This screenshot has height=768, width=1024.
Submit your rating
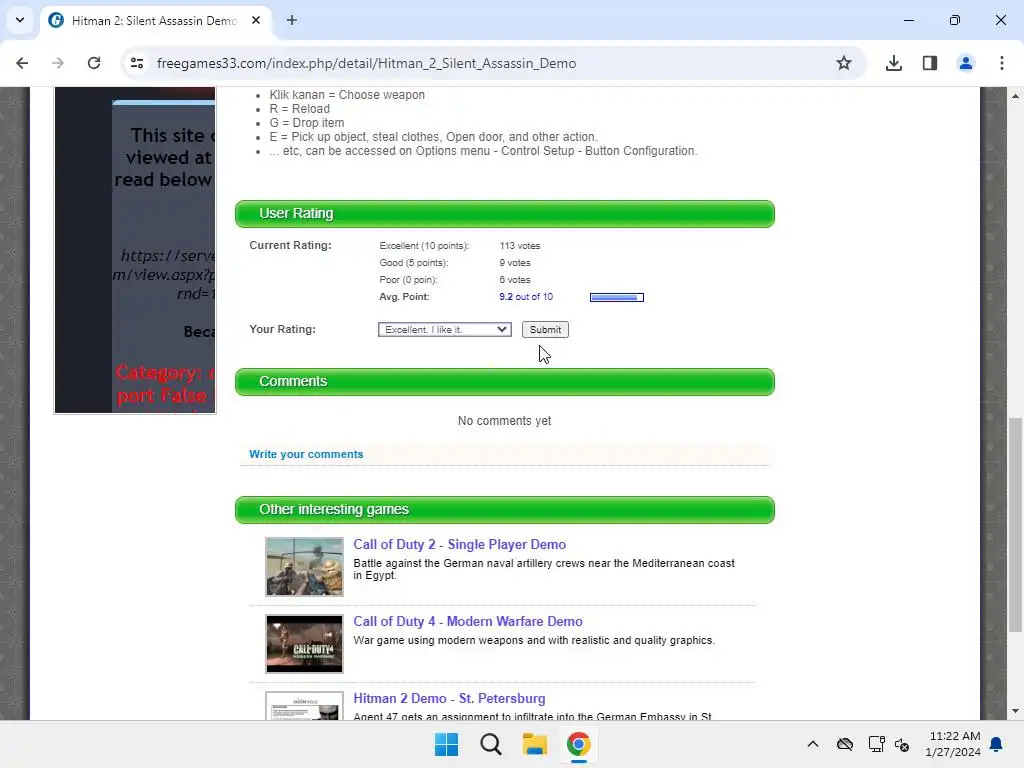(545, 330)
